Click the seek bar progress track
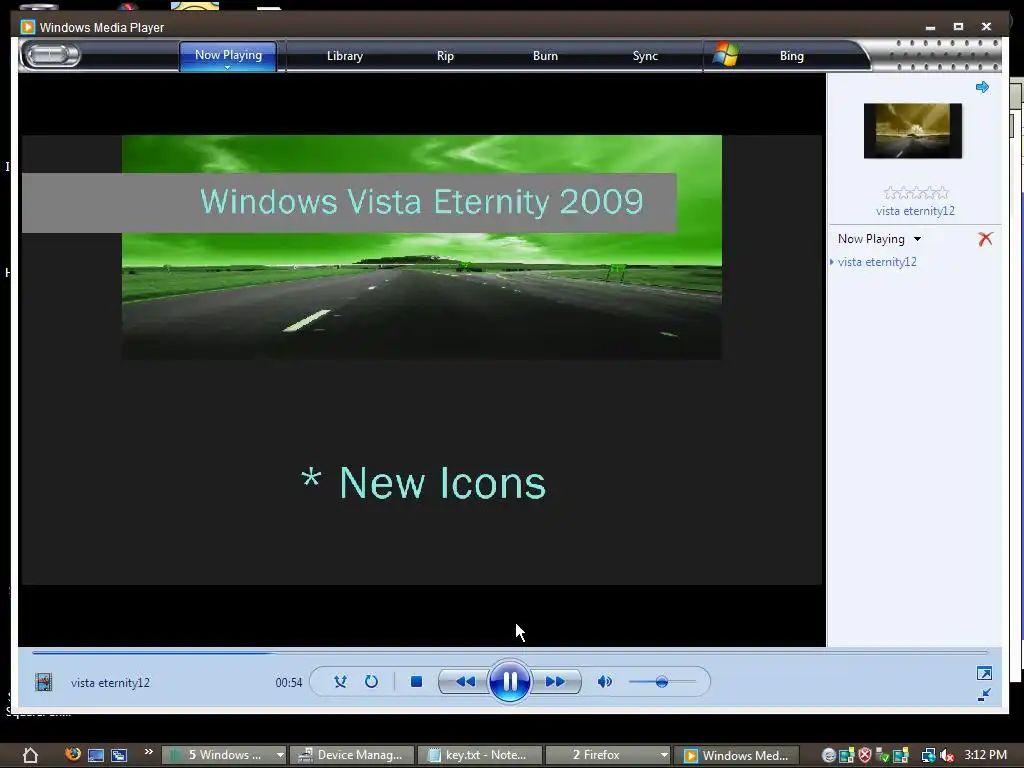 pyautogui.click(x=509, y=652)
